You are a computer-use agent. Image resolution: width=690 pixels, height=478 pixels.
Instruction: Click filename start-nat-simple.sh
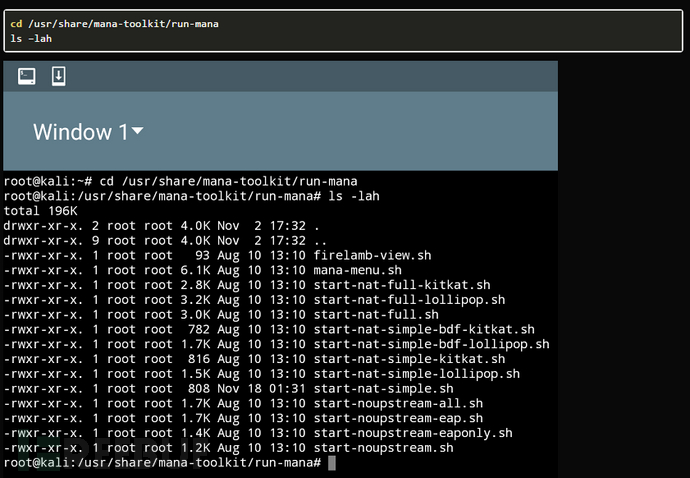click(383, 389)
